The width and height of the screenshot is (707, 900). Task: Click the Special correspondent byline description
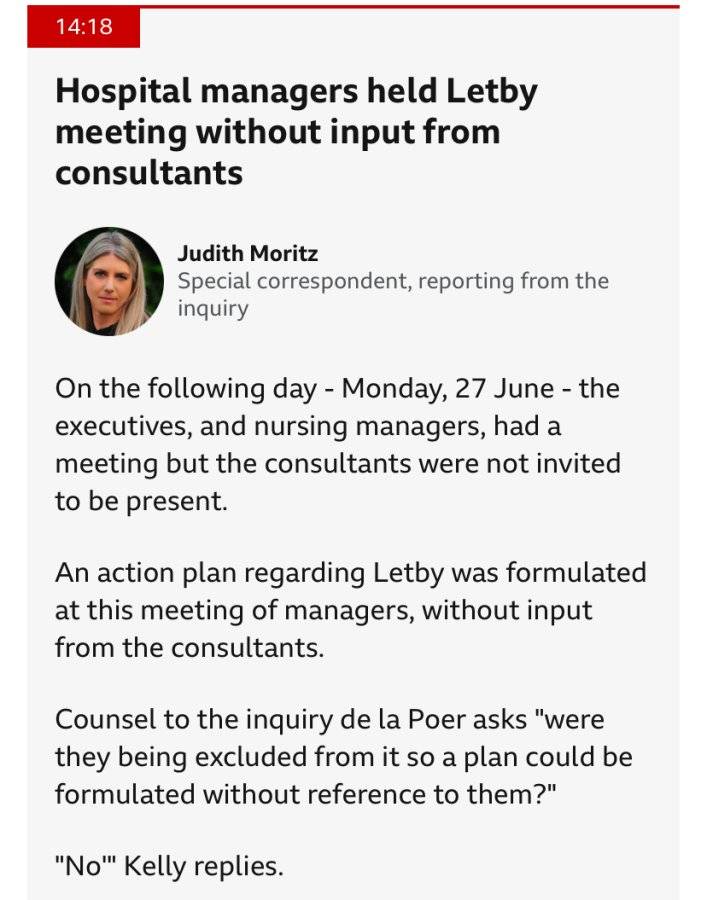click(x=393, y=294)
